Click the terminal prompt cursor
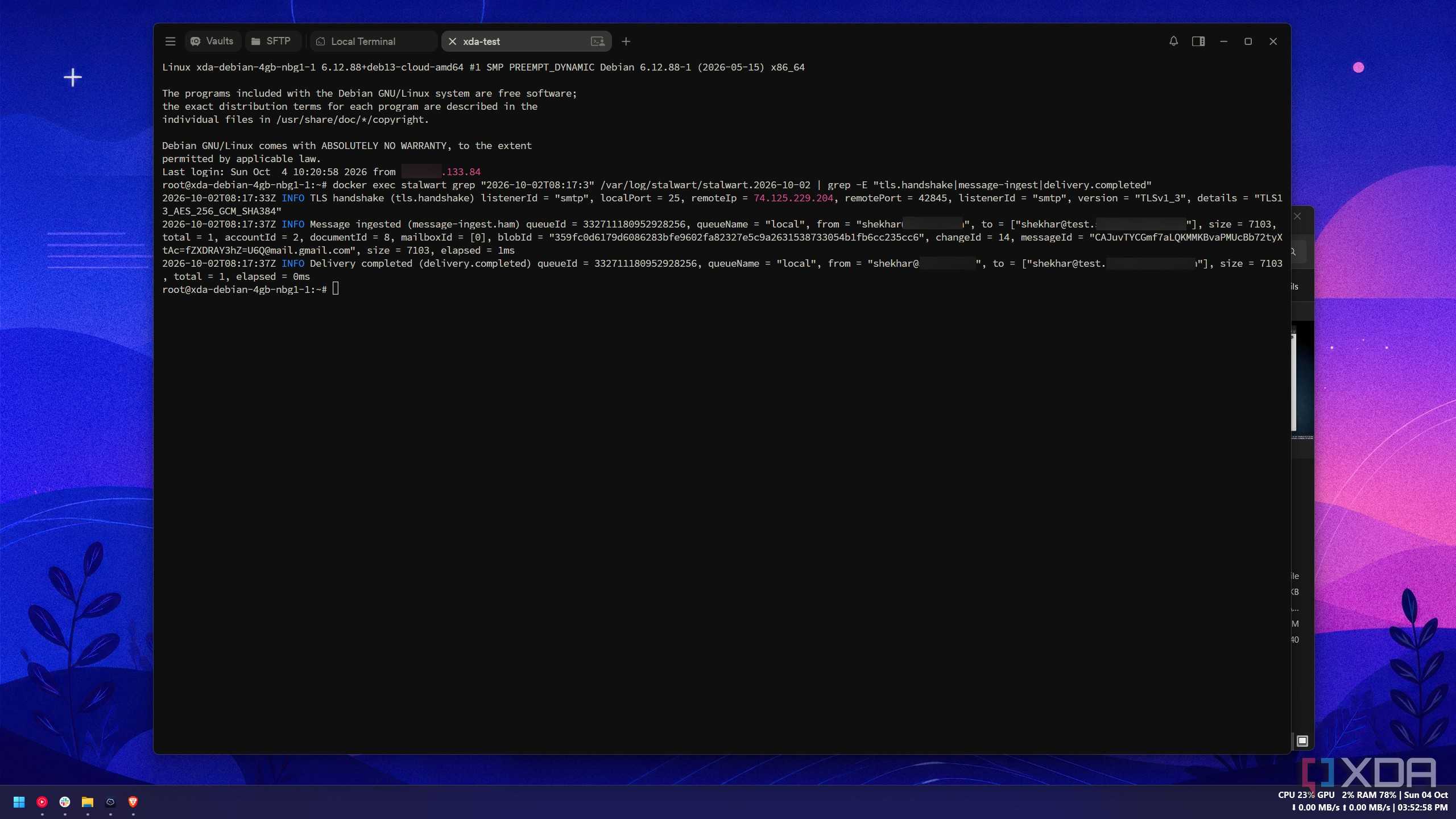 click(336, 289)
